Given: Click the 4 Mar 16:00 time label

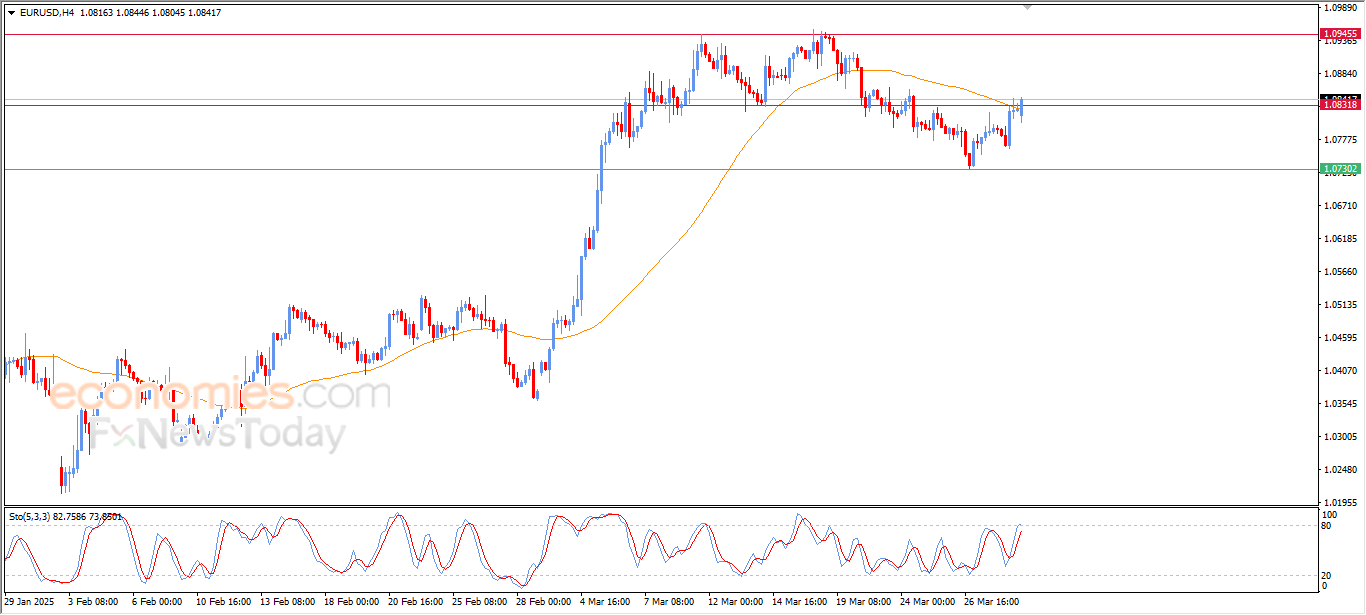Looking at the screenshot, I should pyautogui.click(x=606, y=603).
